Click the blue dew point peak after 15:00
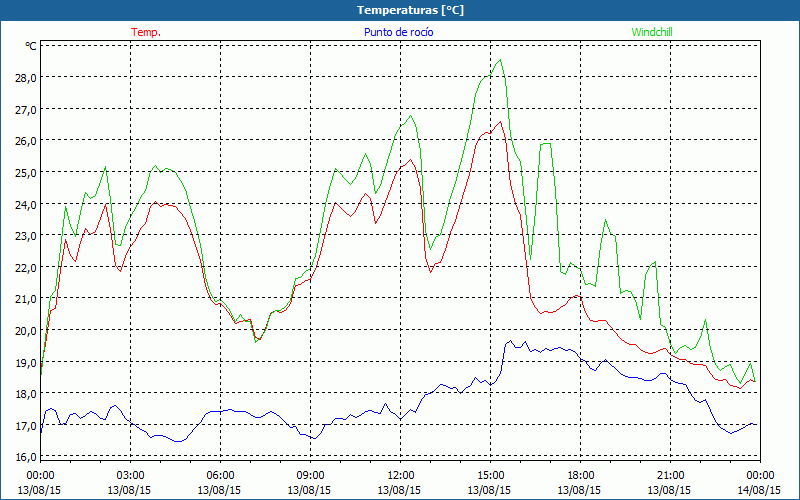 coord(510,341)
